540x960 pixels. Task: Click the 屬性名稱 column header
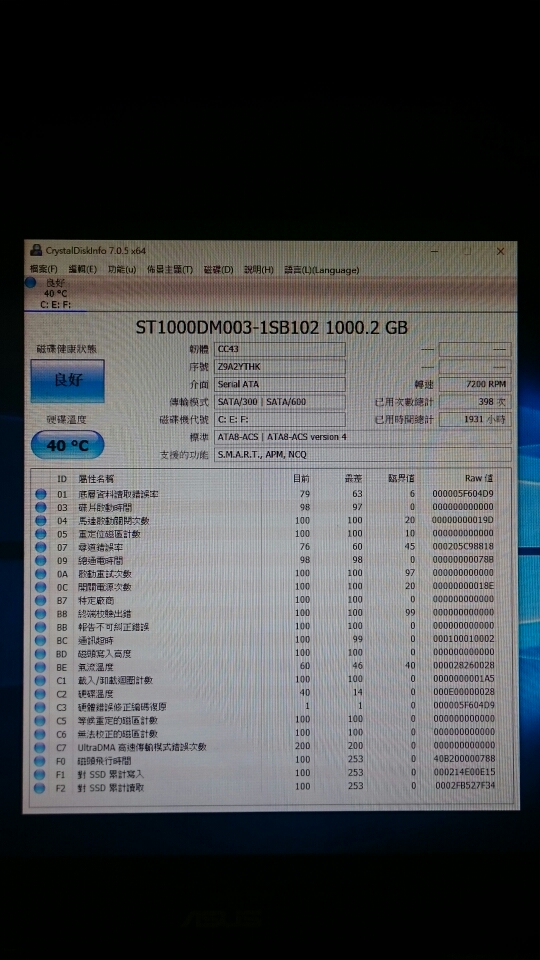coord(96,479)
